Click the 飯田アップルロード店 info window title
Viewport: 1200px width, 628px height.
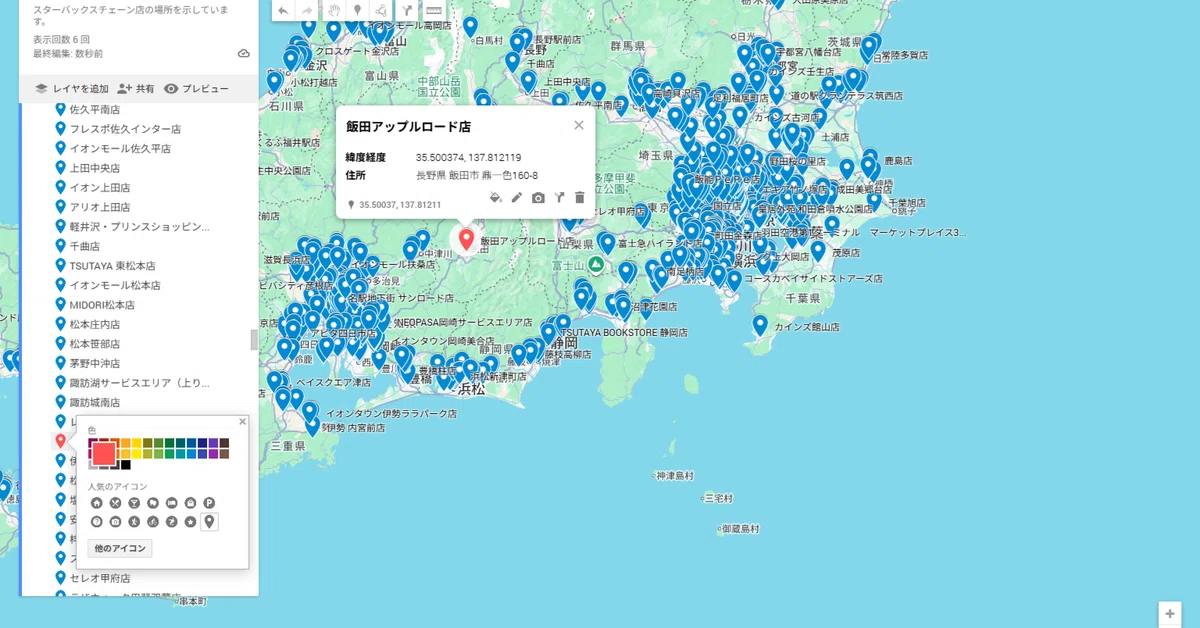tap(408, 127)
